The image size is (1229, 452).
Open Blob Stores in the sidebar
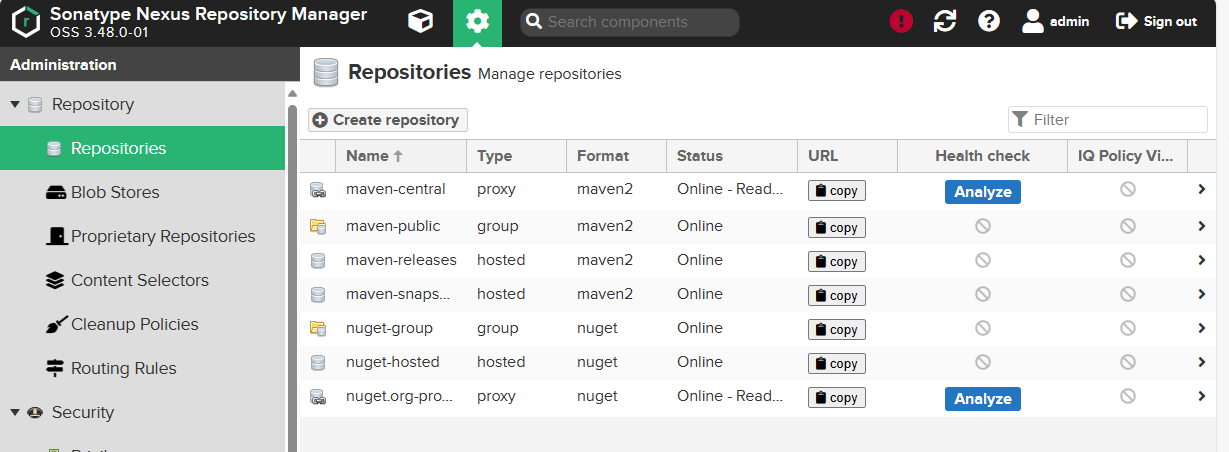(142, 192)
